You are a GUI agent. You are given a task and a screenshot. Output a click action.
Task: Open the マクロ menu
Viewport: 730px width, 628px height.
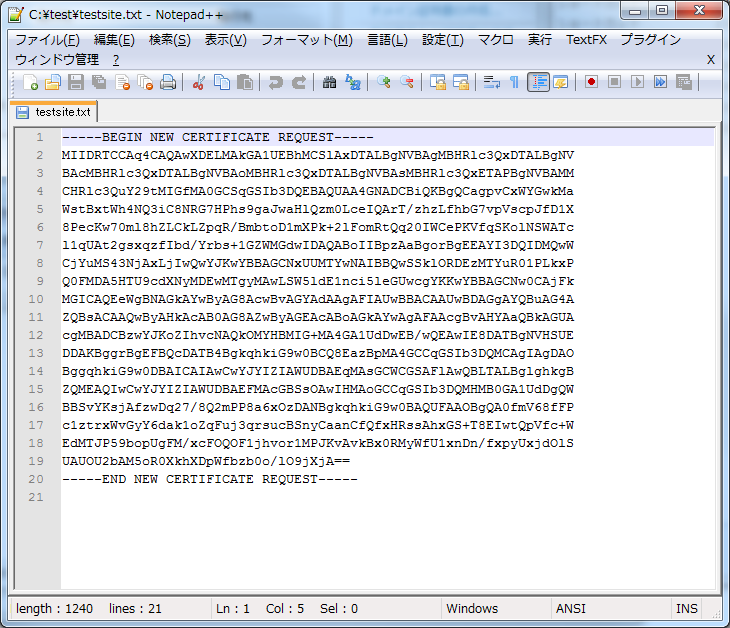point(496,40)
